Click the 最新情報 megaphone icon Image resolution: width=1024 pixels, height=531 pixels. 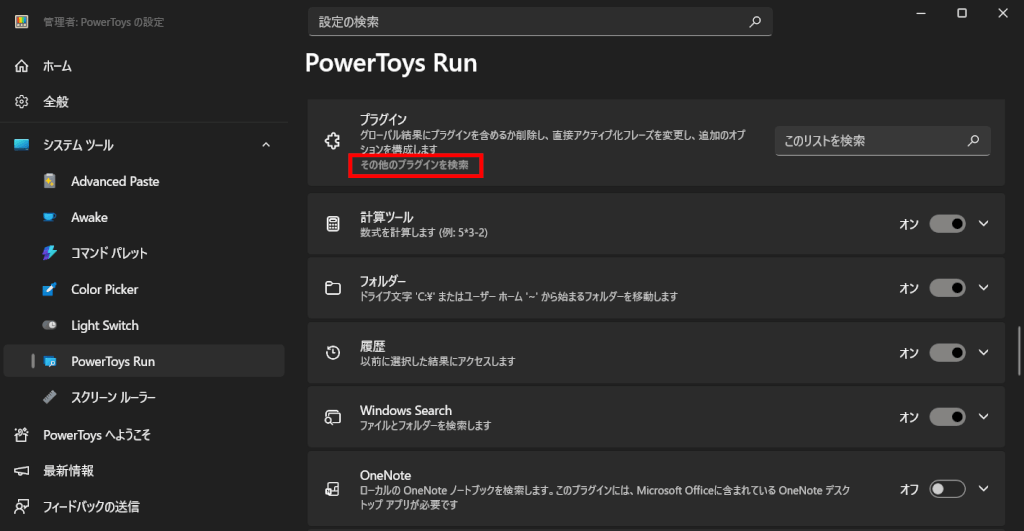pyautogui.click(x=21, y=470)
